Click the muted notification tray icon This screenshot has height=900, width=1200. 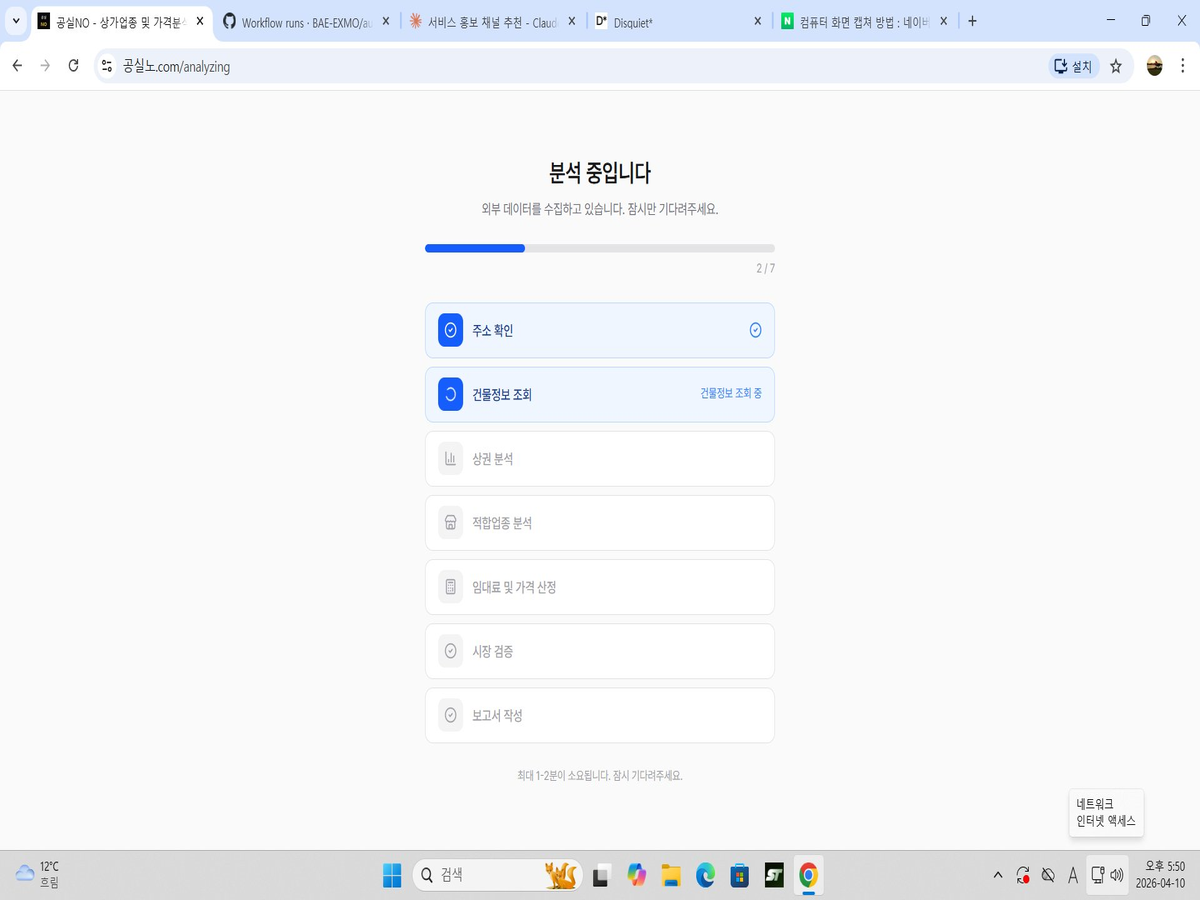1048,876
